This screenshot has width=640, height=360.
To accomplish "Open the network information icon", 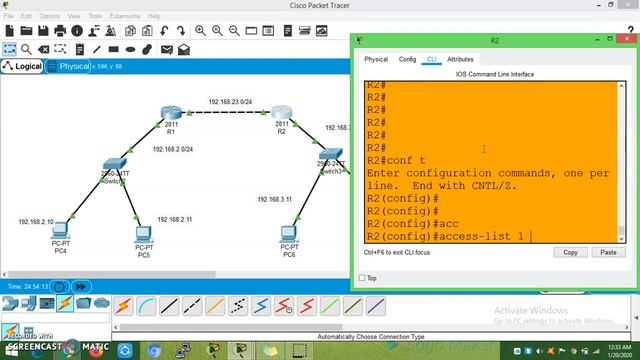I will (x=77, y=31).
